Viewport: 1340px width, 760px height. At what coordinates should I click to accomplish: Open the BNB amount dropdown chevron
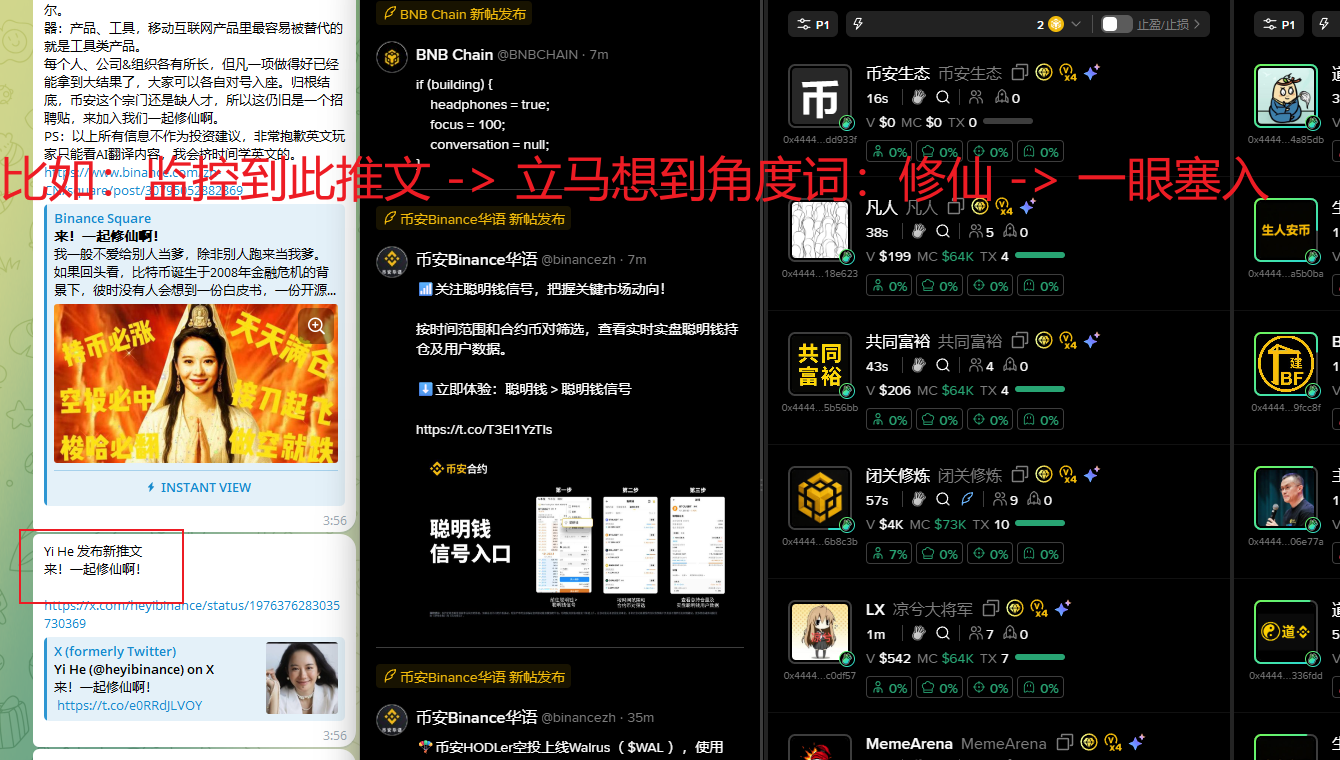[x=1076, y=24]
